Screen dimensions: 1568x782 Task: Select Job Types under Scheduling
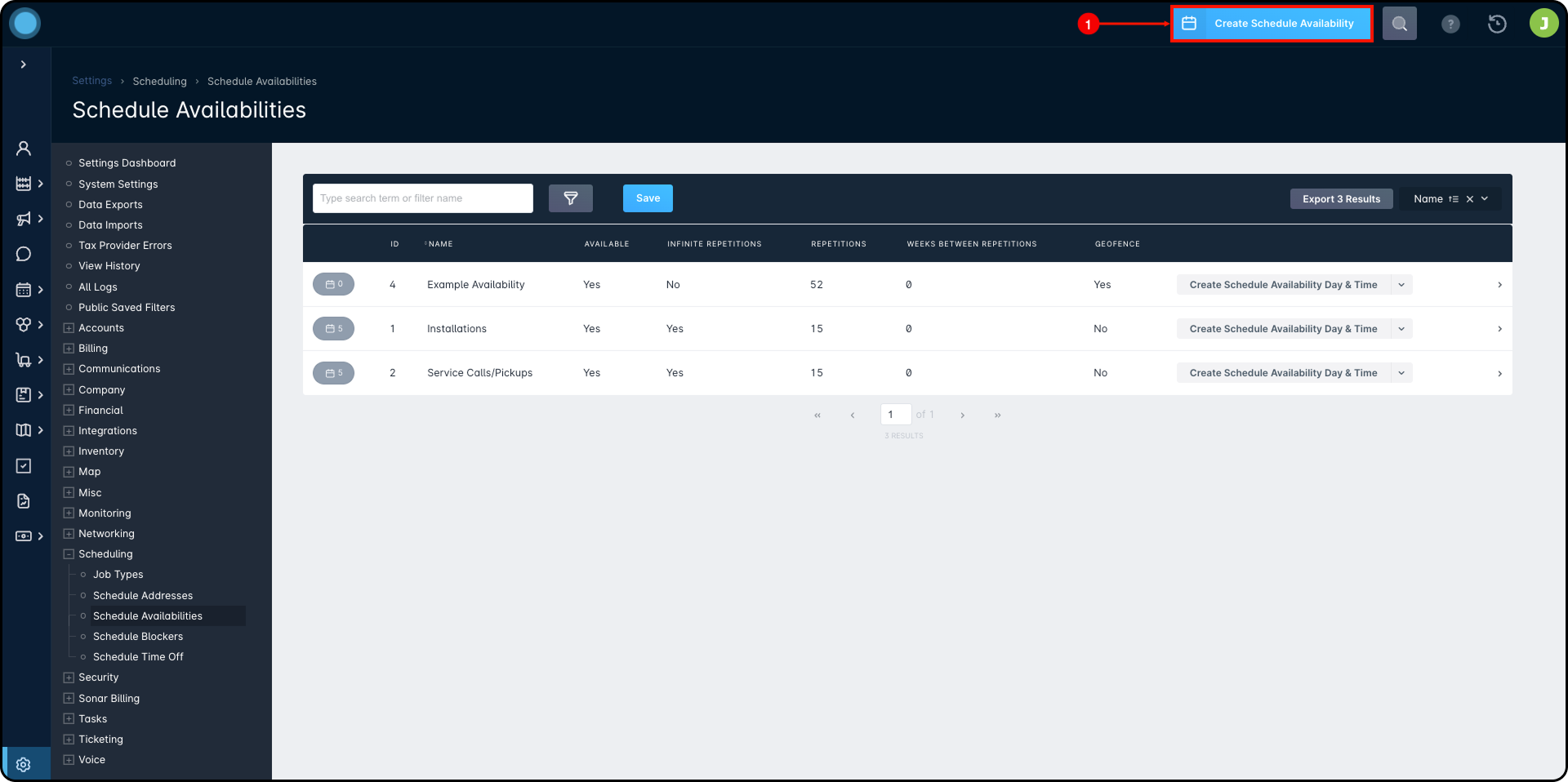(118, 575)
